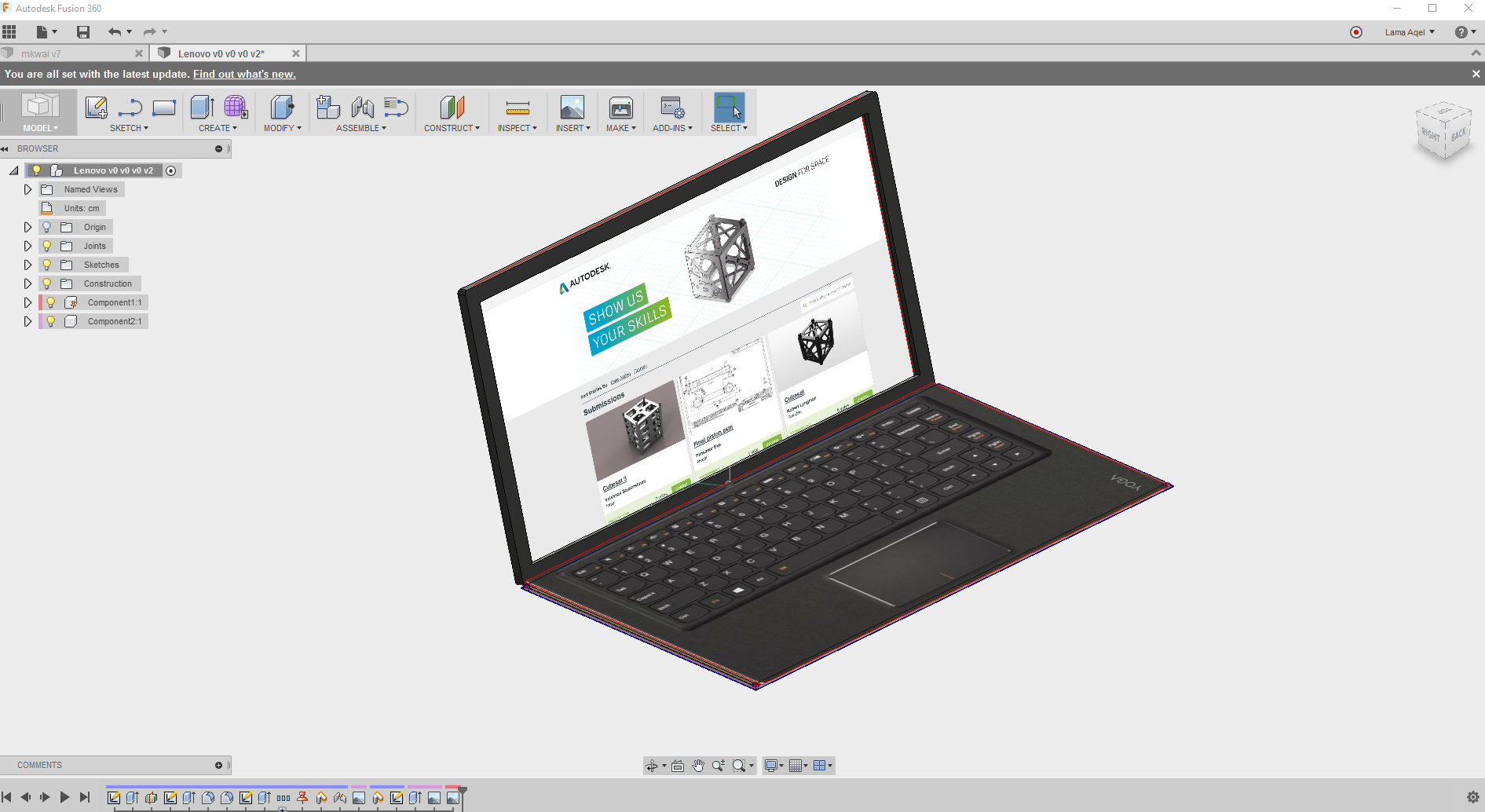Save the design with the floppy icon
Image resolution: width=1485 pixels, height=812 pixels.
point(83,32)
